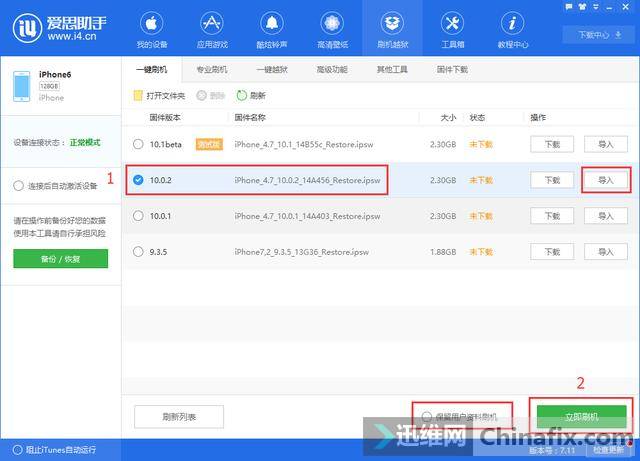Click filename iPhone7,2_9.3.5_13G36_Restore.ipsw
Image resolution: width=640 pixels, height=461 pixels.
coord(301,252)
